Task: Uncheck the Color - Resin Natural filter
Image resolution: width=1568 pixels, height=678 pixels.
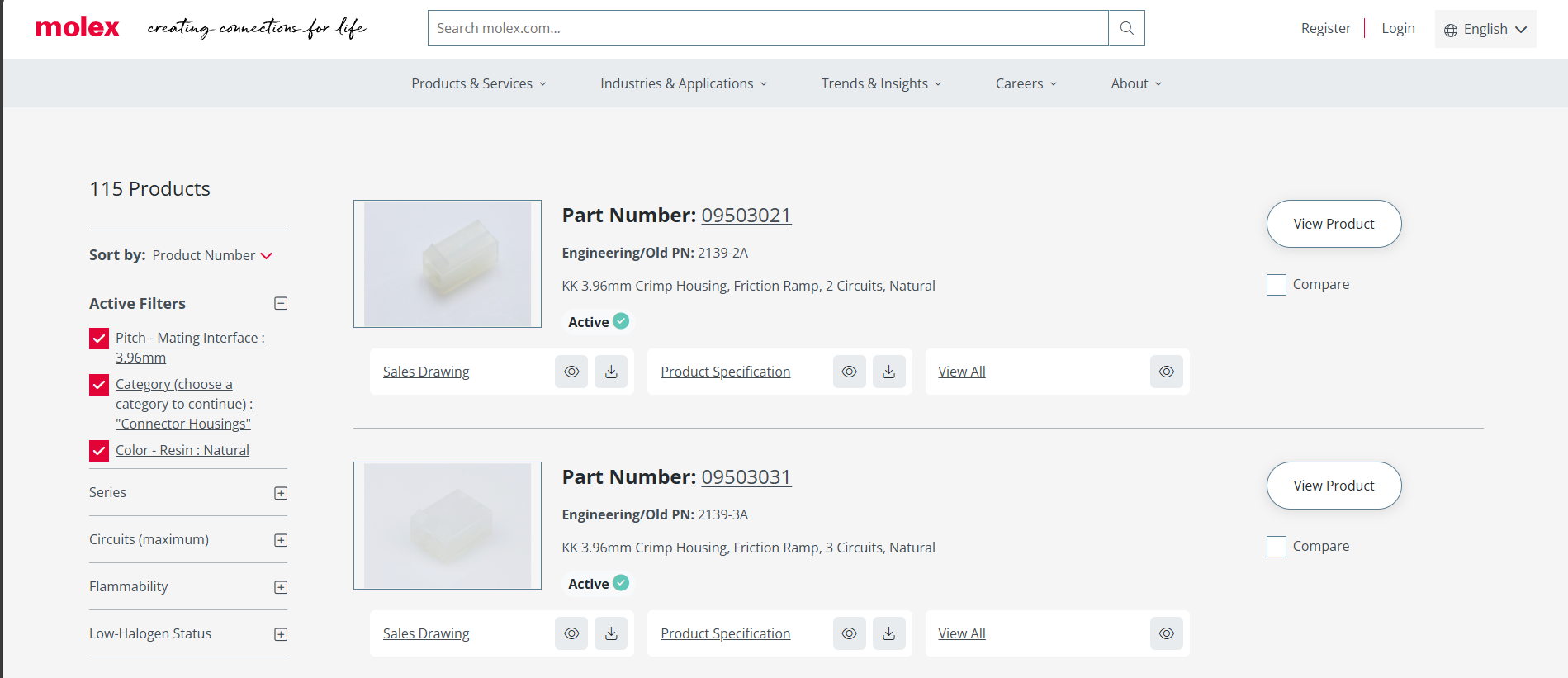Action: [99, 451]
